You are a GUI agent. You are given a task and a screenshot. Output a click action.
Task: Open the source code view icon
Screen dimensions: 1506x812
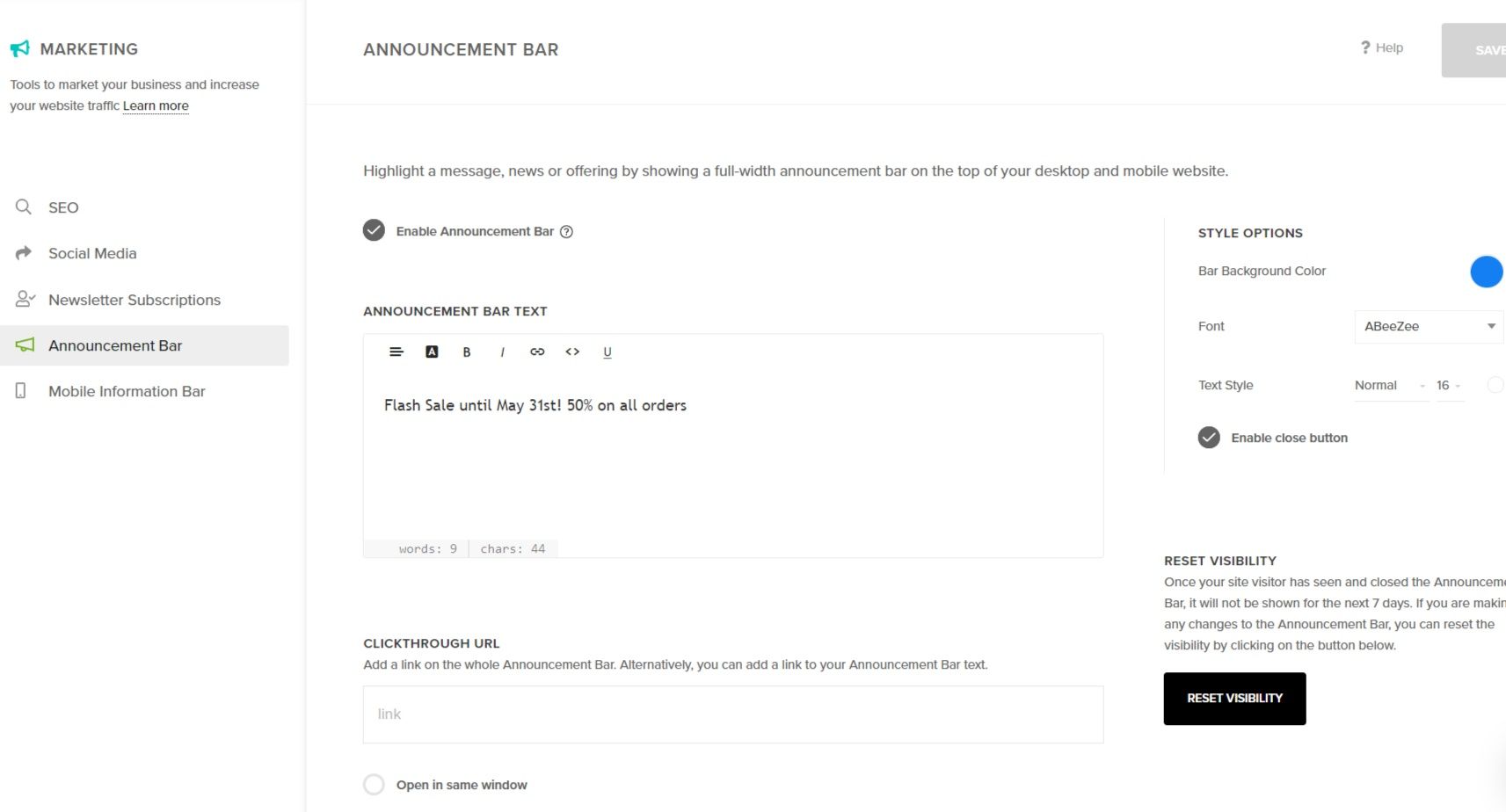572,352
